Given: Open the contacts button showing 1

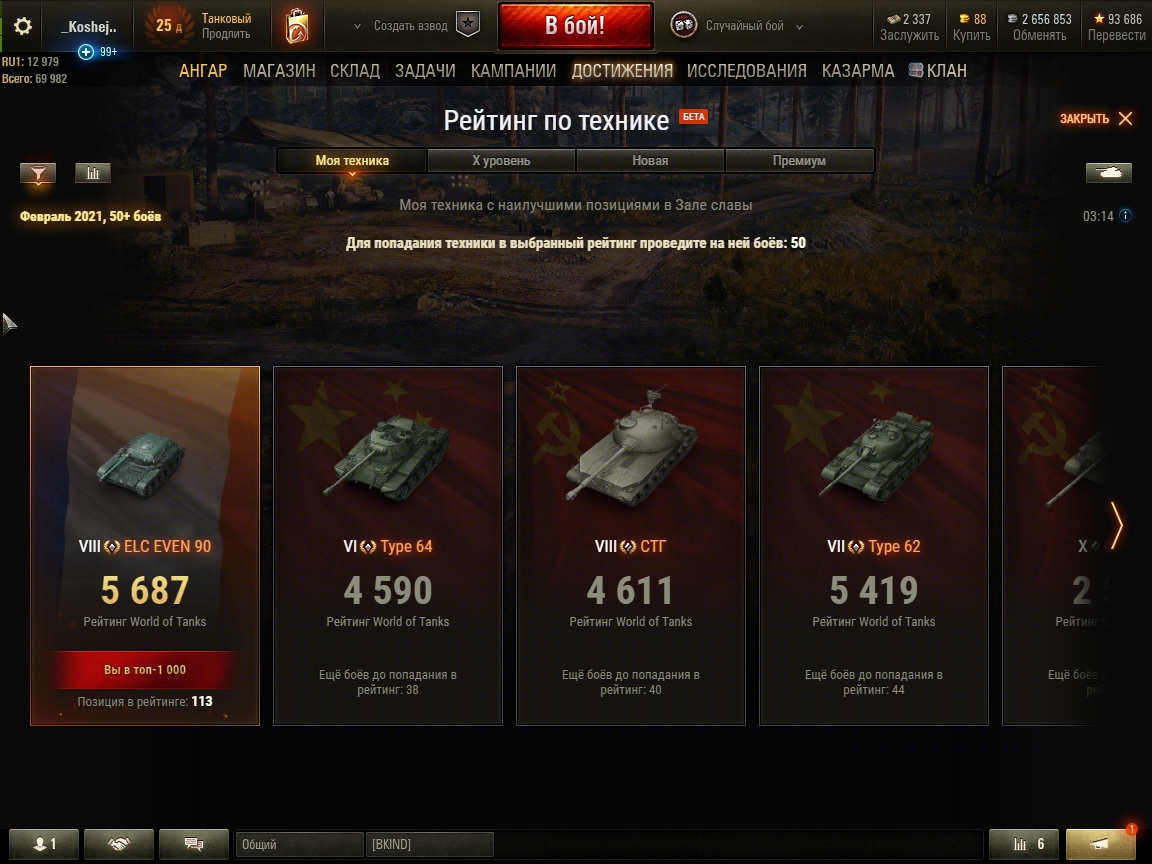Looking at the screenshot, I should tap(43, 843).
